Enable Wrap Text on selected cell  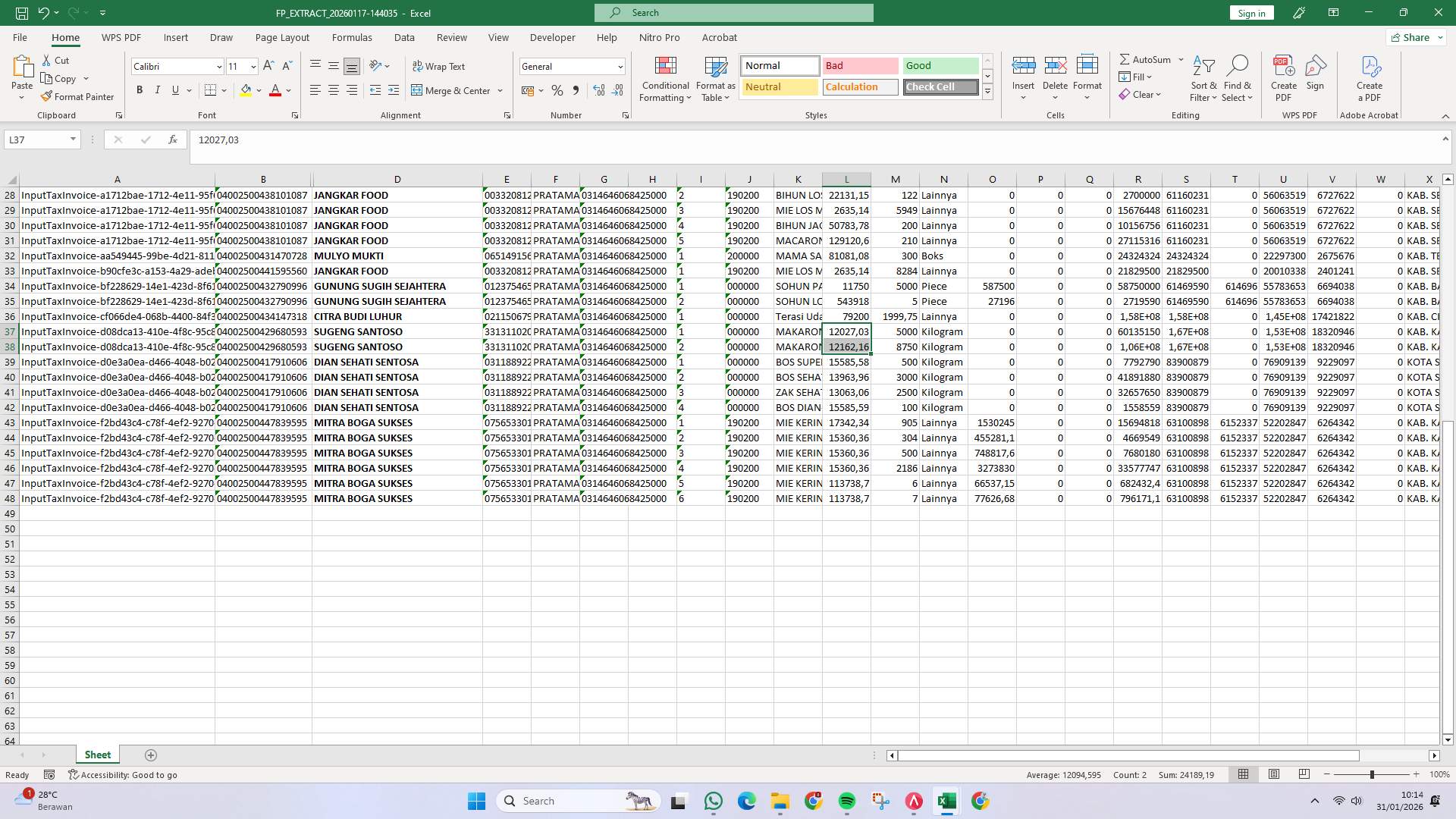point(440,66)
